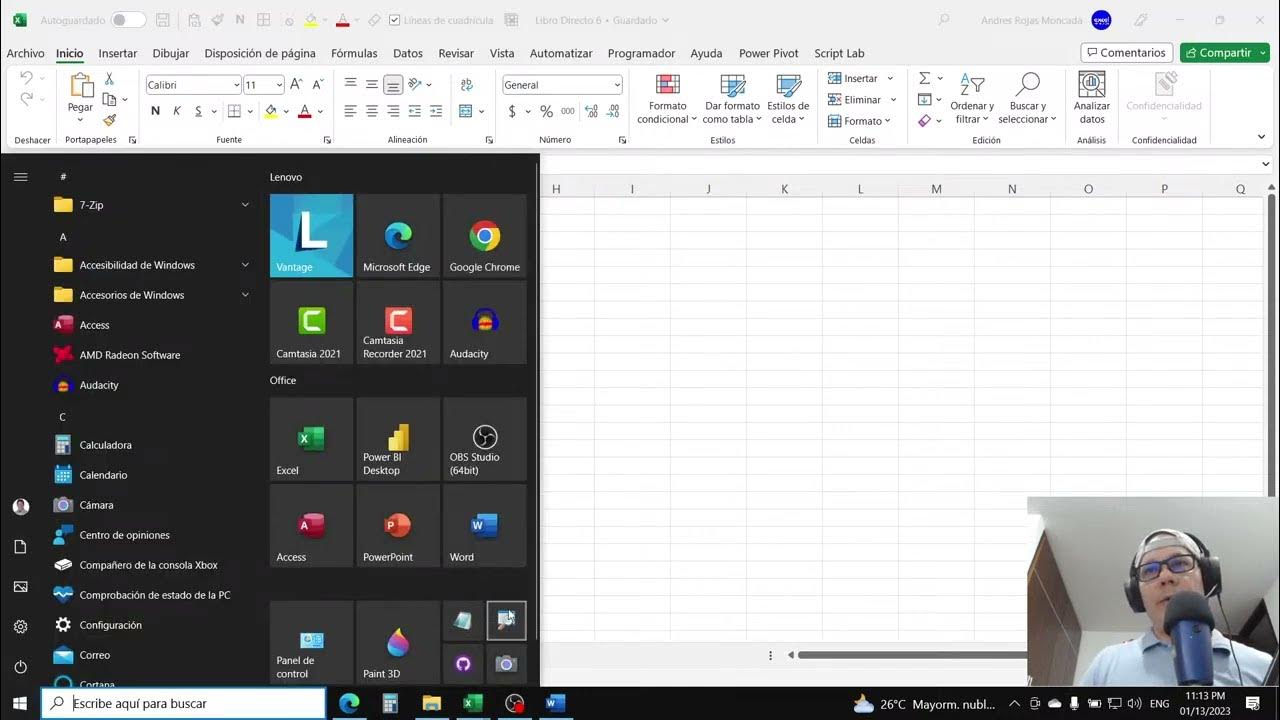
Task: Launch the Microsoft Edge tile
Action: click(x=398, y=235)
